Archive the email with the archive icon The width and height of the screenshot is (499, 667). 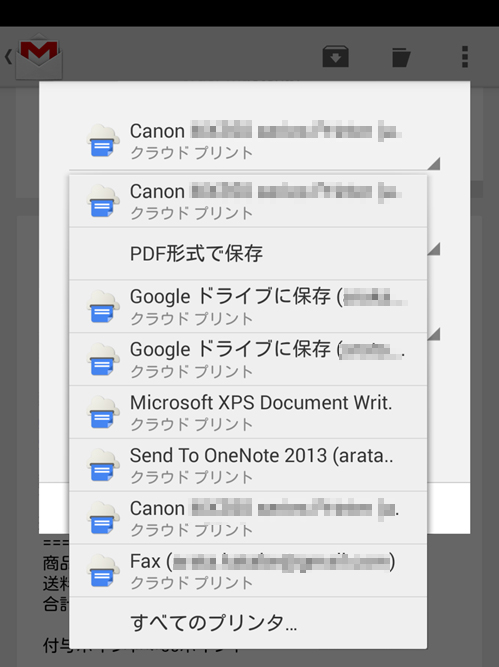pos(336,57)
